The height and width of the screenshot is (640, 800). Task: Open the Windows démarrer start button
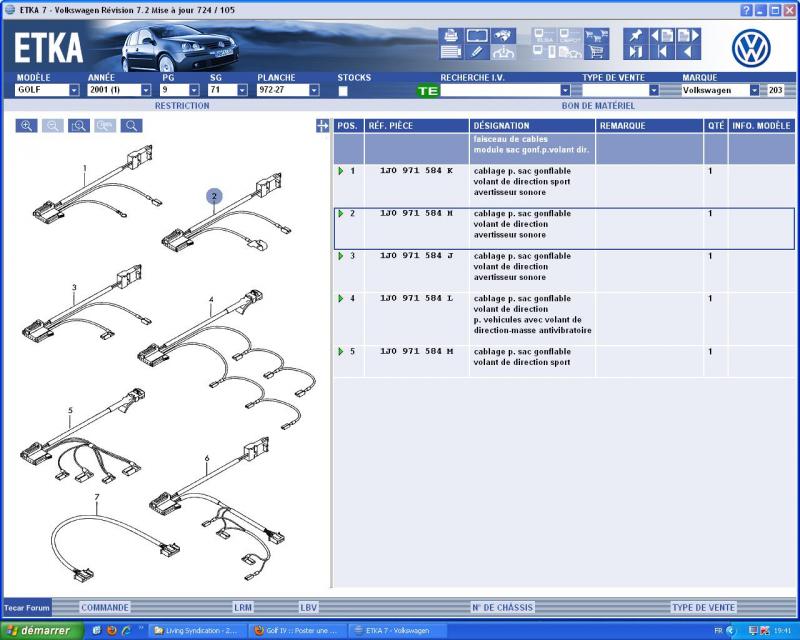[42, 630]
